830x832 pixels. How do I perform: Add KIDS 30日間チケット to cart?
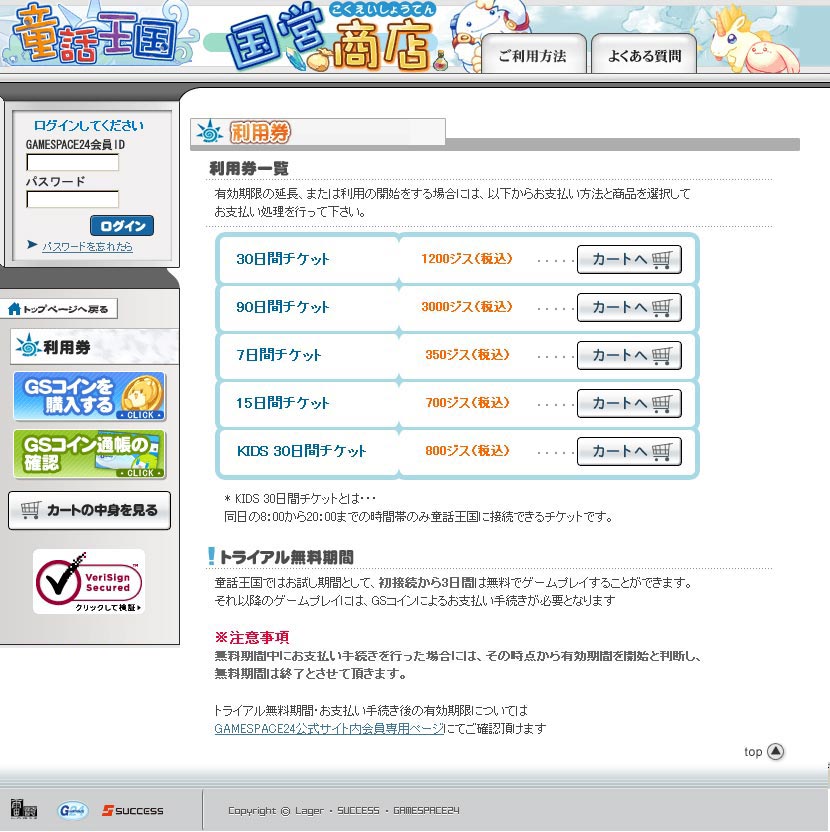(x=629, y=451)
